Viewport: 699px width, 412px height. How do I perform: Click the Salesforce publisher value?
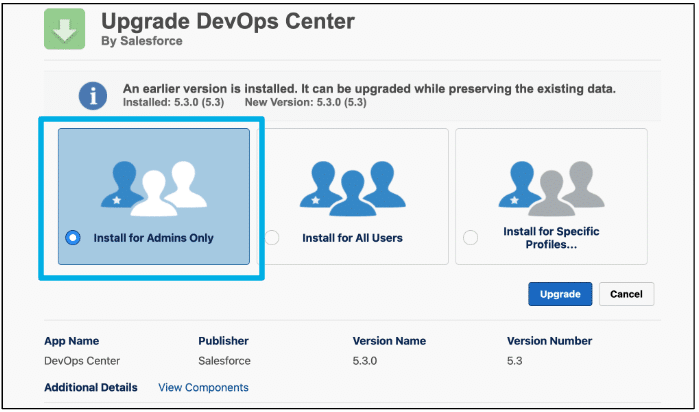pos(224,361)
